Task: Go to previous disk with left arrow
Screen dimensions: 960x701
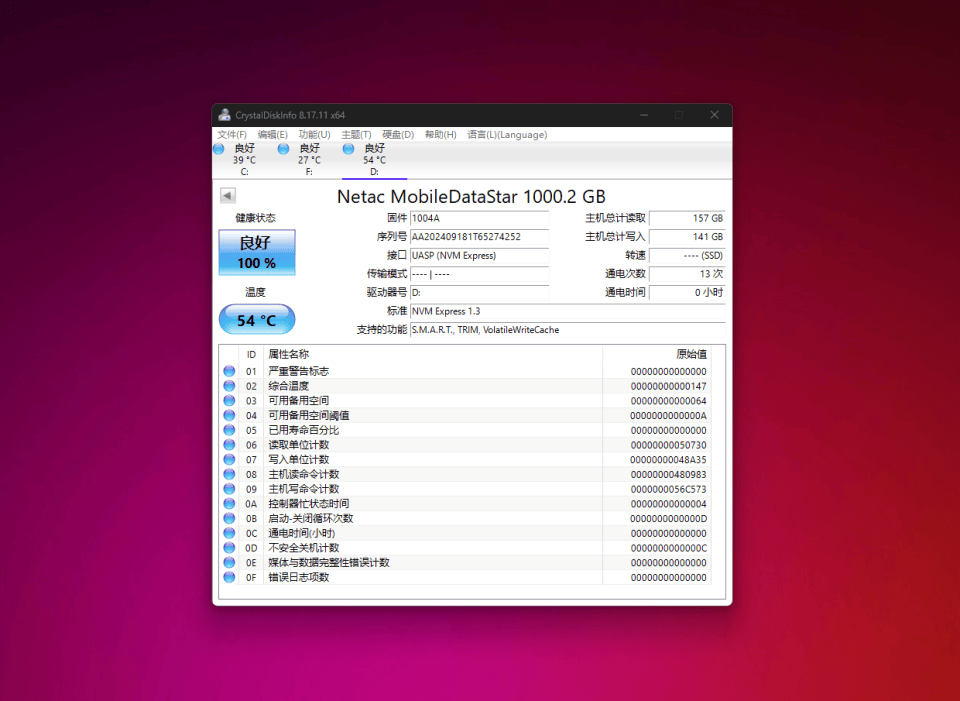Action: [x=228, y=196]
